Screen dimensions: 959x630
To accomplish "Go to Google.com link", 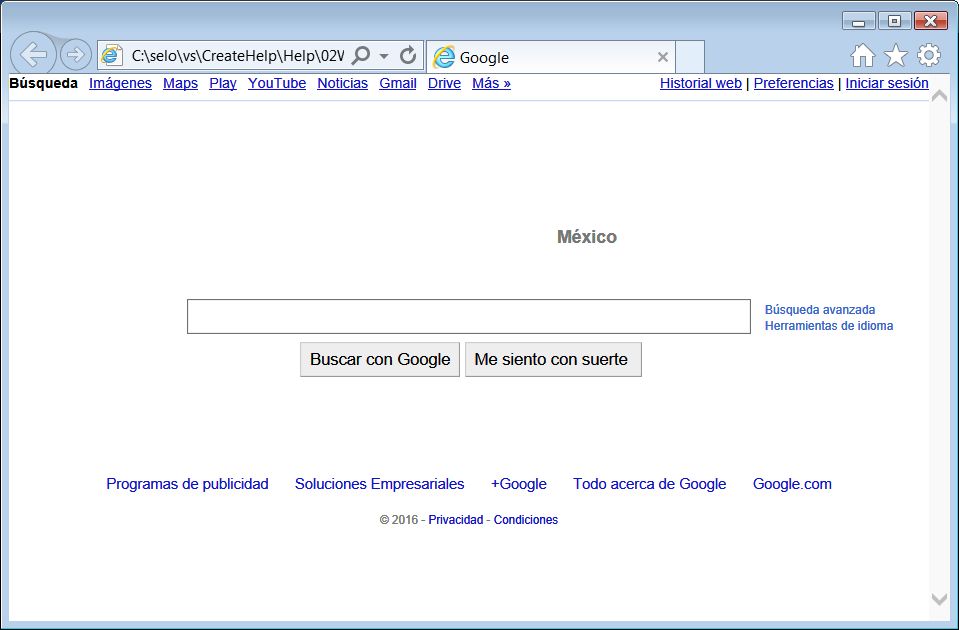I will [x=792, y=484].
